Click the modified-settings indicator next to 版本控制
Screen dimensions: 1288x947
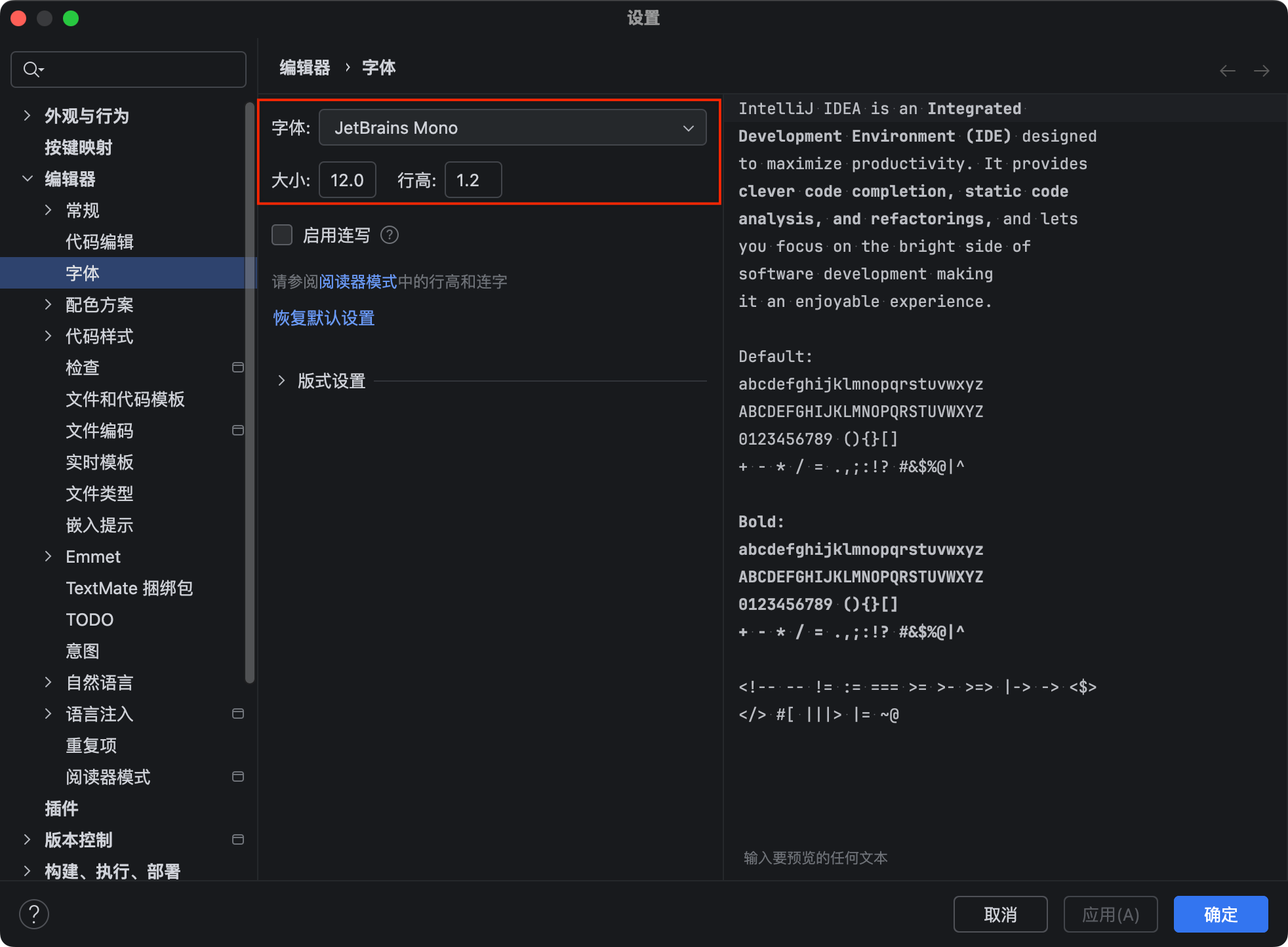coord(238,839)
